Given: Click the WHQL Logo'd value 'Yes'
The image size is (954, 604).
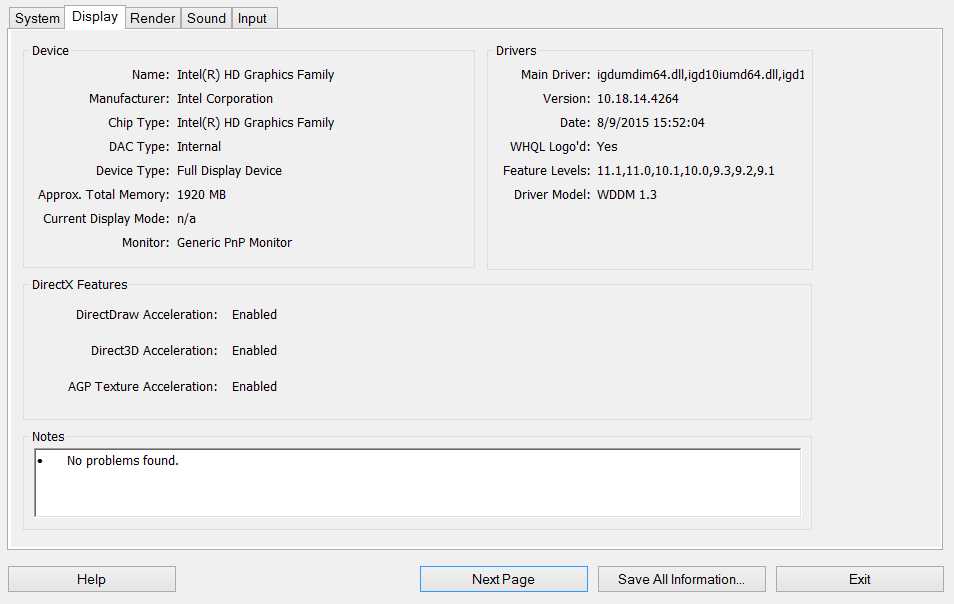Looking at the screenshot, I should click(x=607, y=147).
